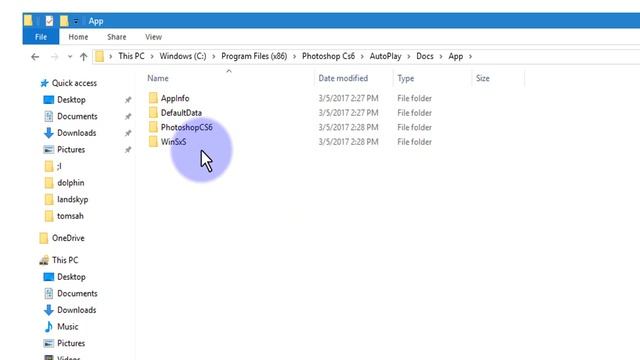Click the Forward navigation arrow
Viewport: 640px width, 360px height.
pyautogui.click(x=54, y=56)
